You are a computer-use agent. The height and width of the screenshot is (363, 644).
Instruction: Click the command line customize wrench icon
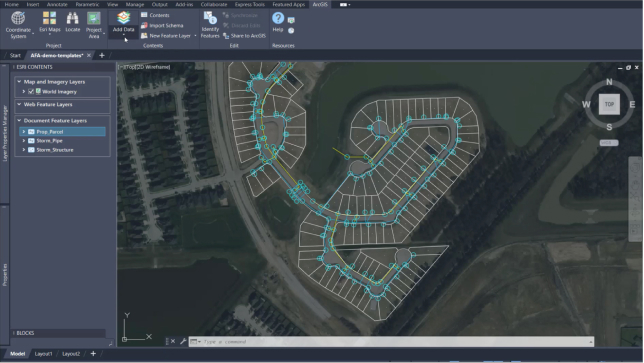coord(183,341)
